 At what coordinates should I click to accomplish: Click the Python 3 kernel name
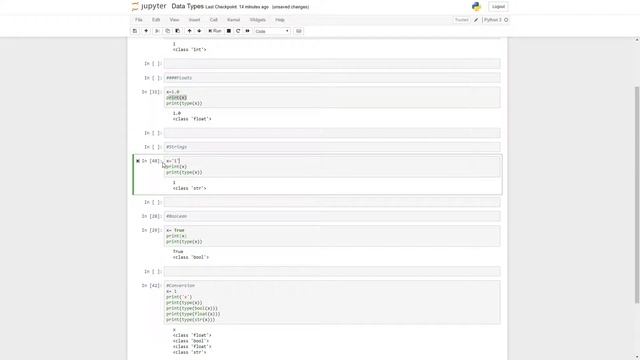(x=493, y=20)
